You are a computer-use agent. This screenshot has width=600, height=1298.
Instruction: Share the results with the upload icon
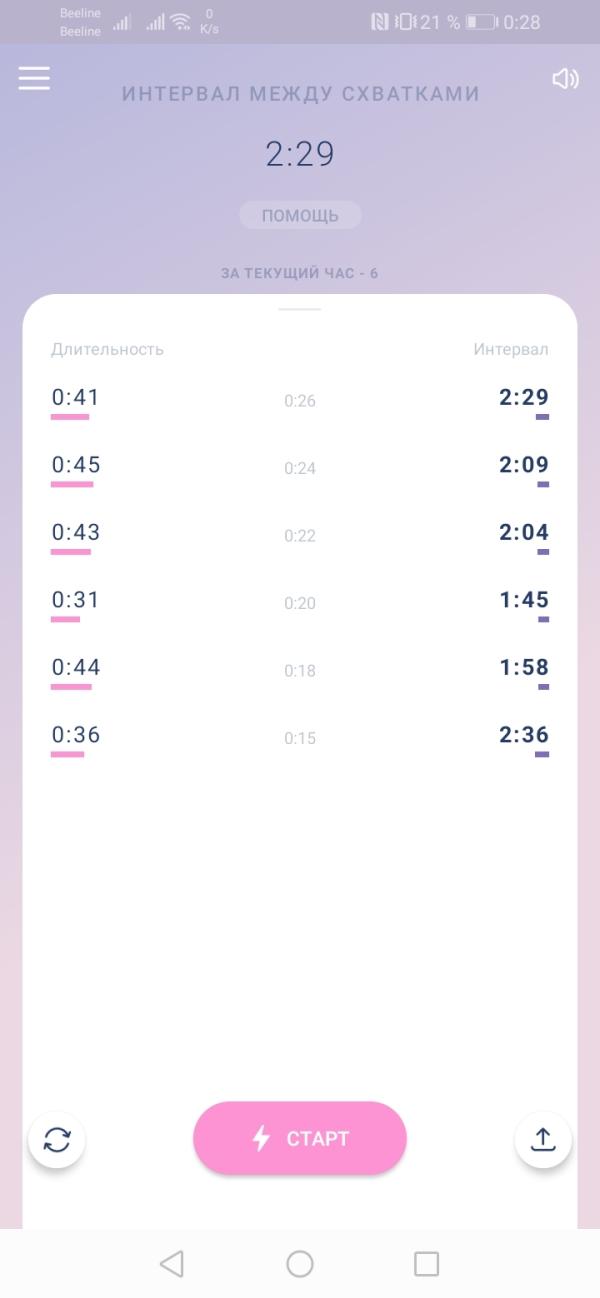543,1139
